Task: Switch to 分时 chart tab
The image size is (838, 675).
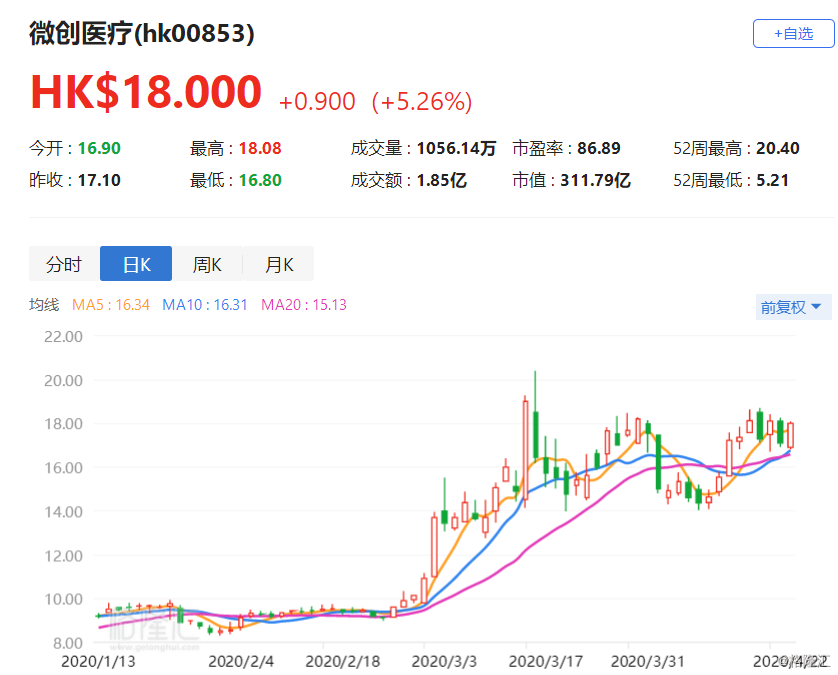Action: (64, 264)
